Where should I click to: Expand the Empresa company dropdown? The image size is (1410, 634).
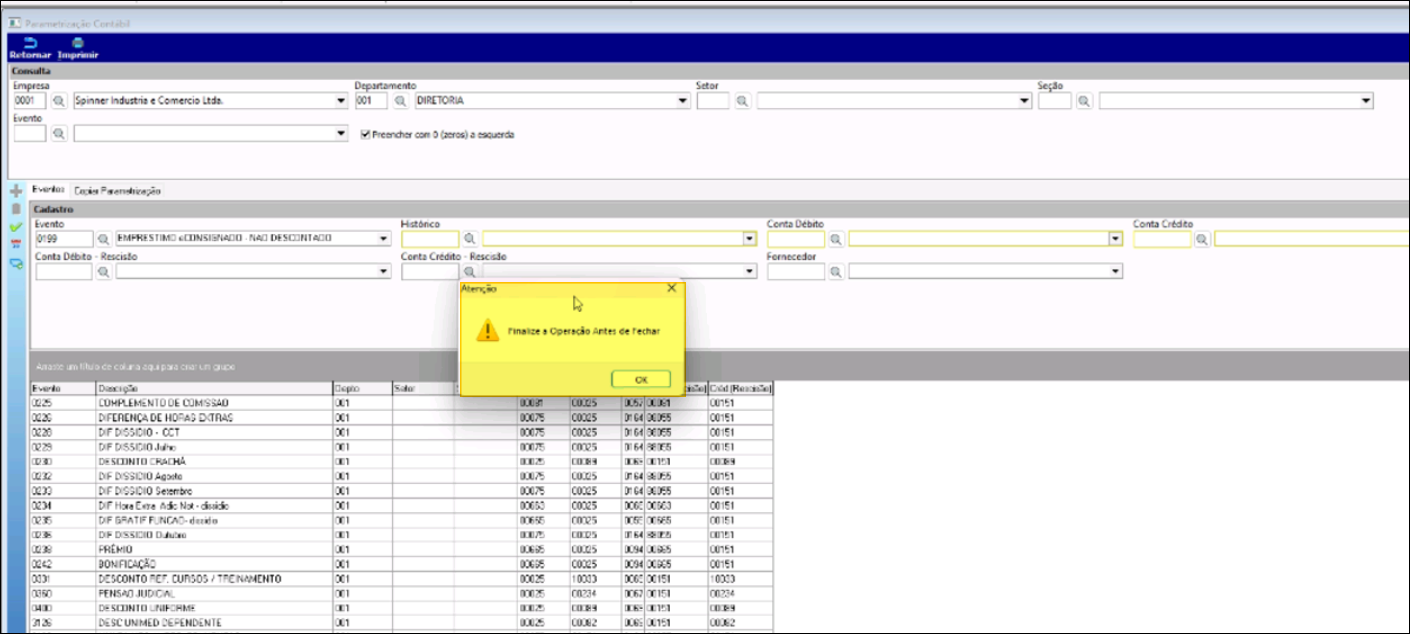[341, 101]
